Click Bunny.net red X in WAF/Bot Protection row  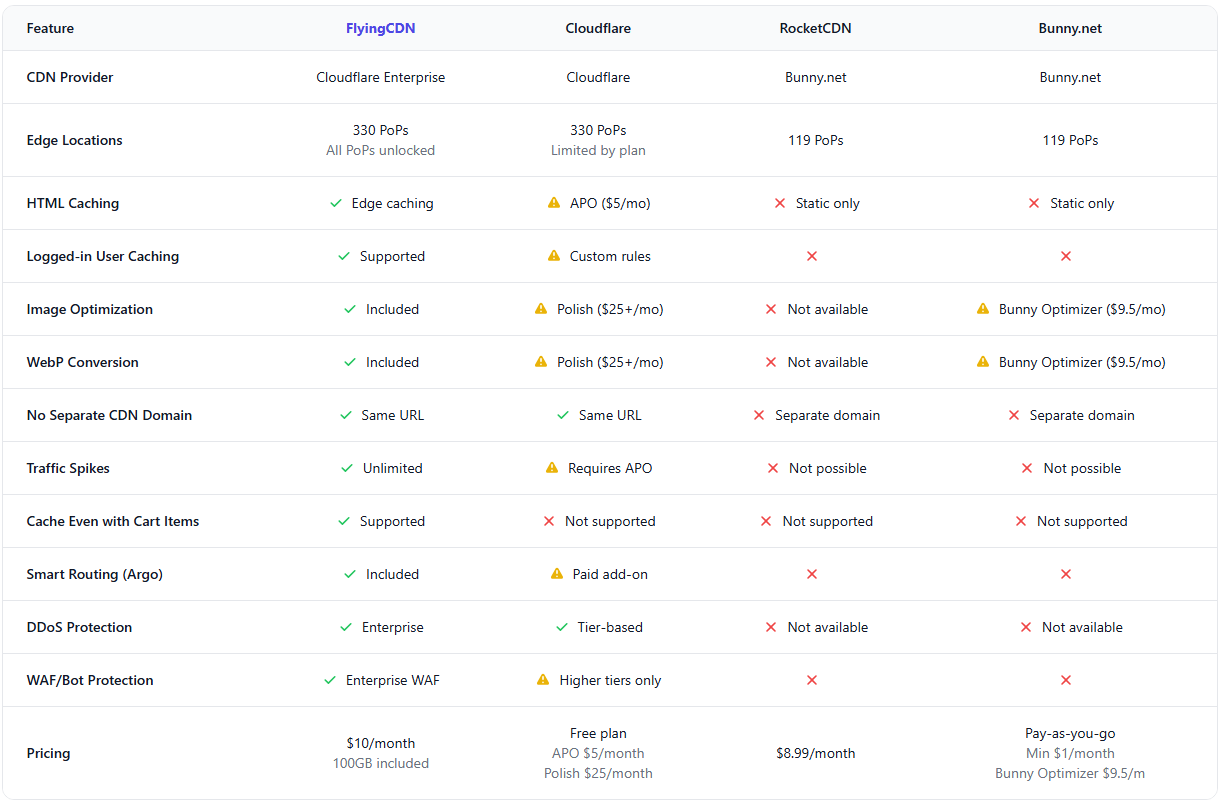pyautogui.click(x=1066, y=680)
